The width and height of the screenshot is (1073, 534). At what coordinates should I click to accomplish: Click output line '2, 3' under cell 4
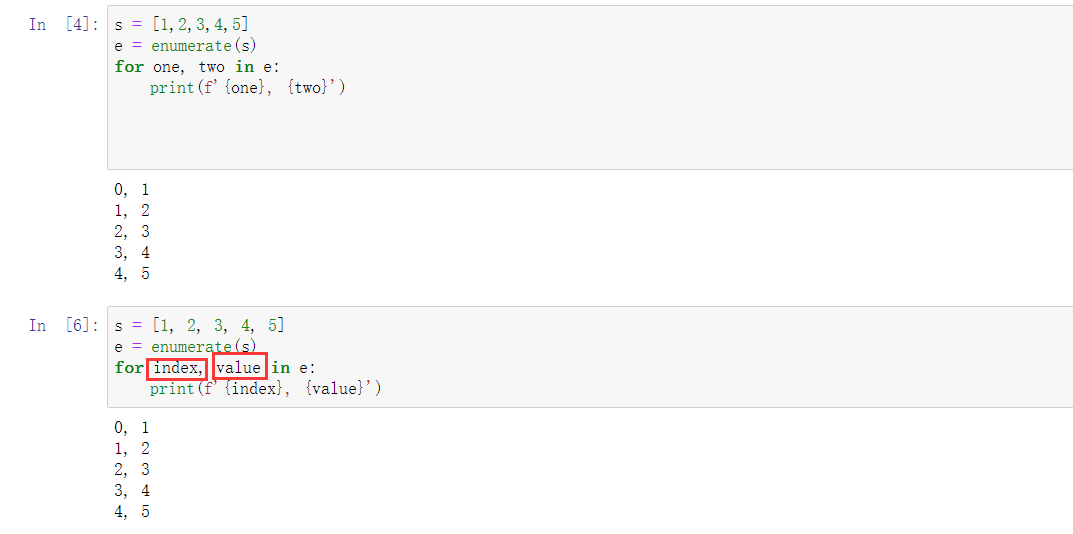click(132, 231)
